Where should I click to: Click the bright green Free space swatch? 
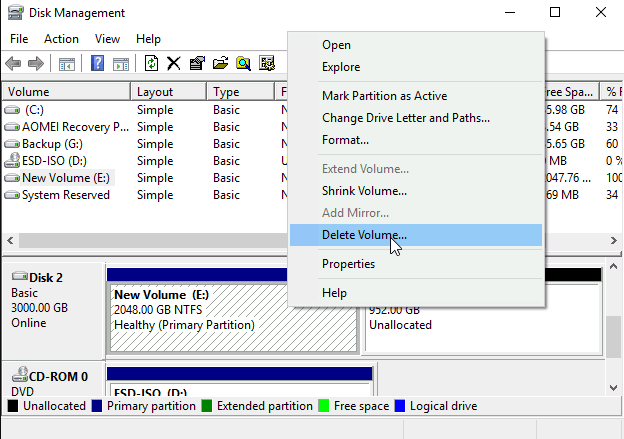(x=324, y=406)
